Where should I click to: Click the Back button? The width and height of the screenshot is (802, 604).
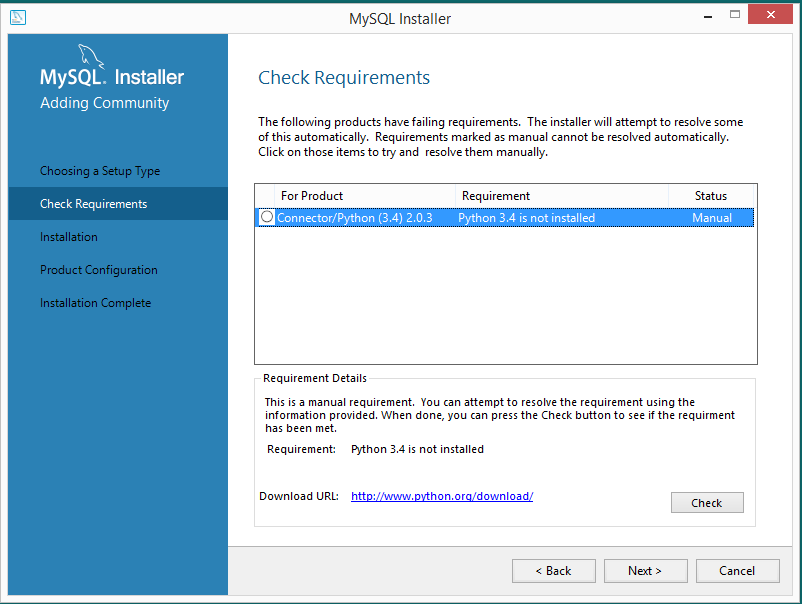[553, 571]
